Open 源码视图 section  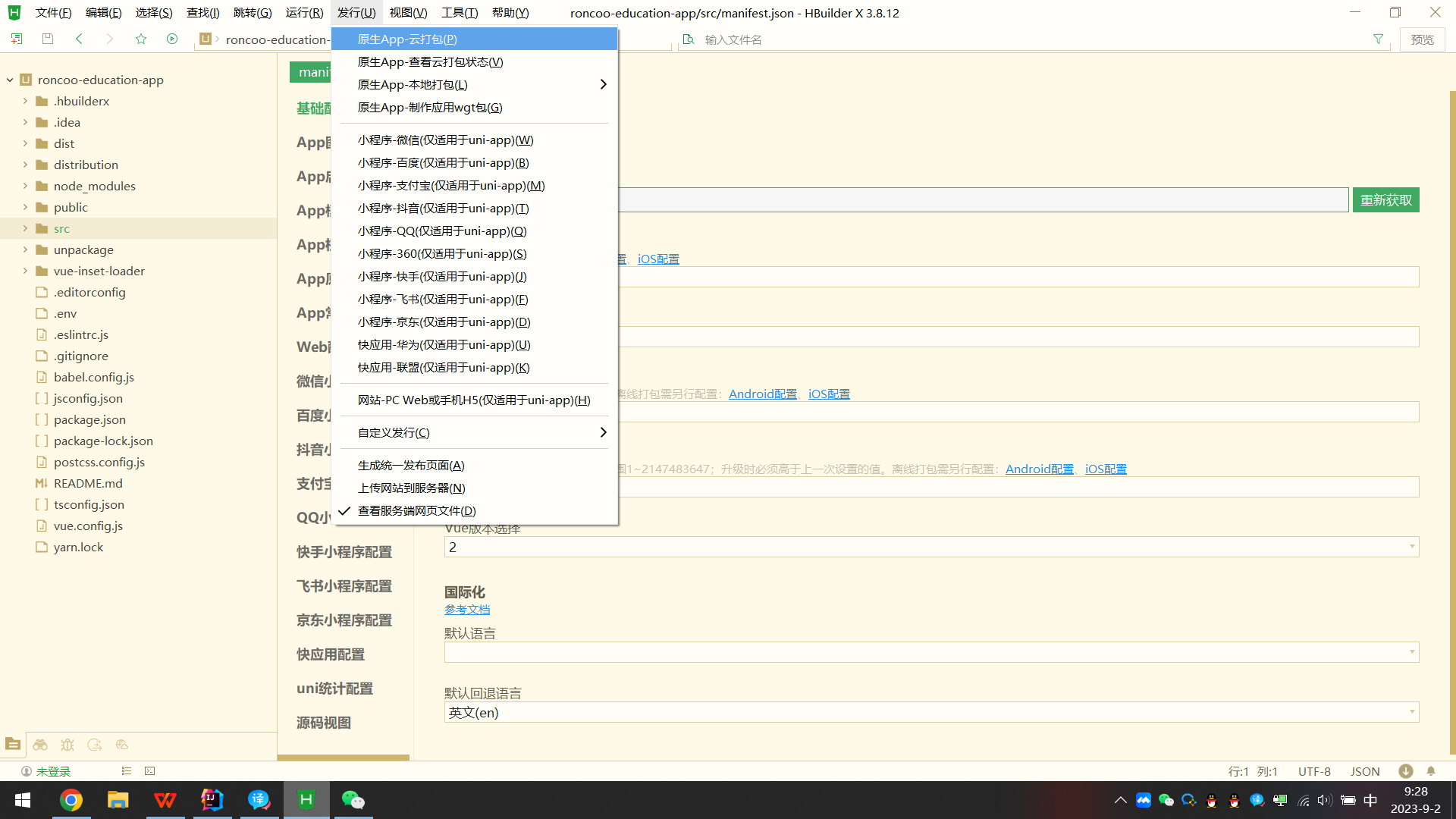pyautogui.click(x=324, y=723)
